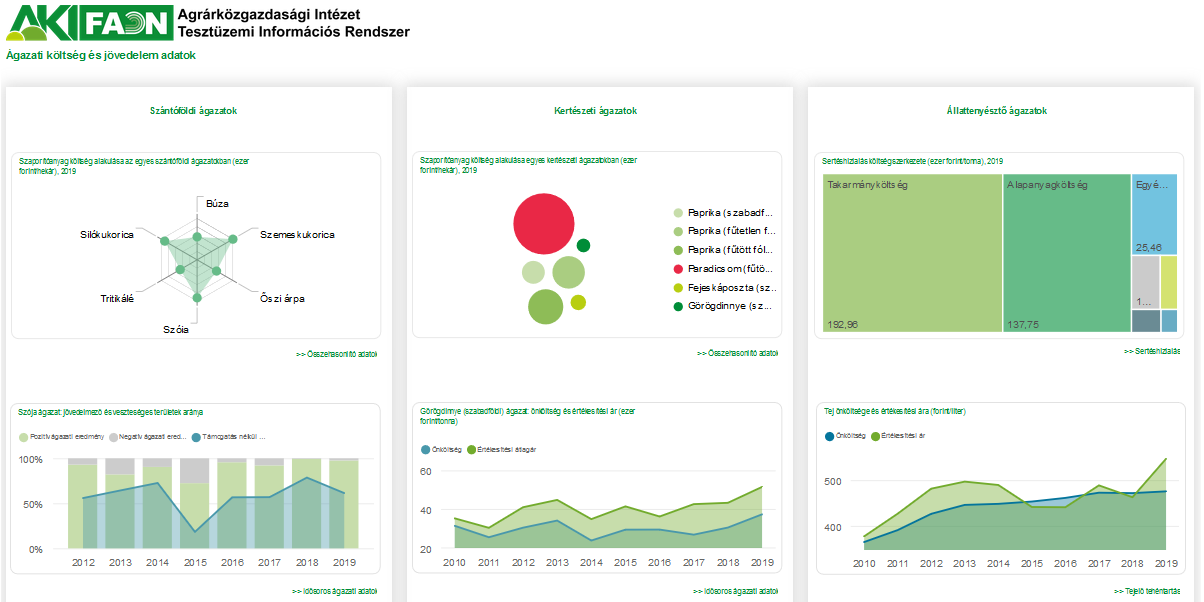
Task: Toggle Pozitív ágazati eredmény legend series
Action: [60, 437]
